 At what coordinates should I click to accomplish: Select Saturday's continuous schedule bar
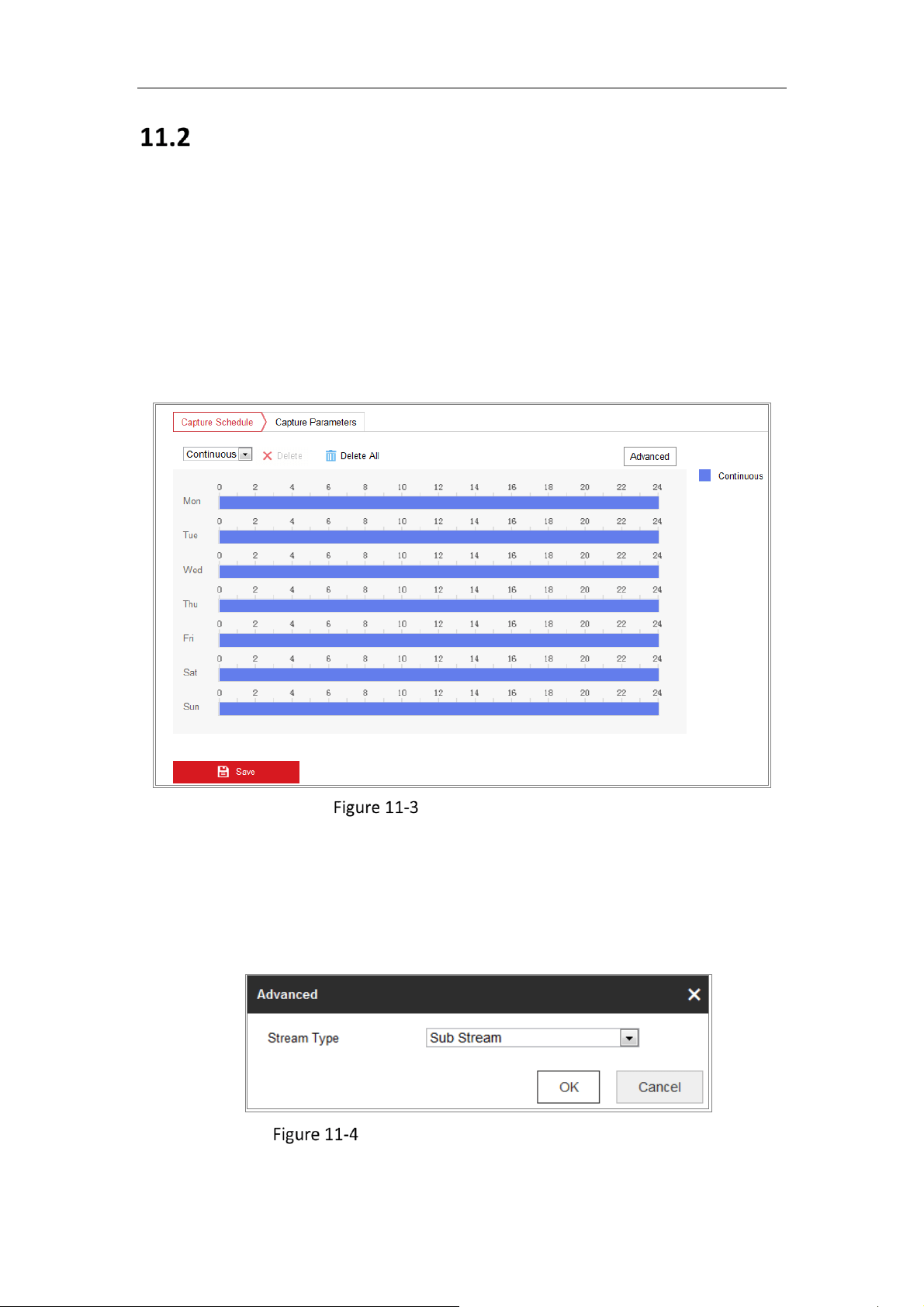pos(439,675)
